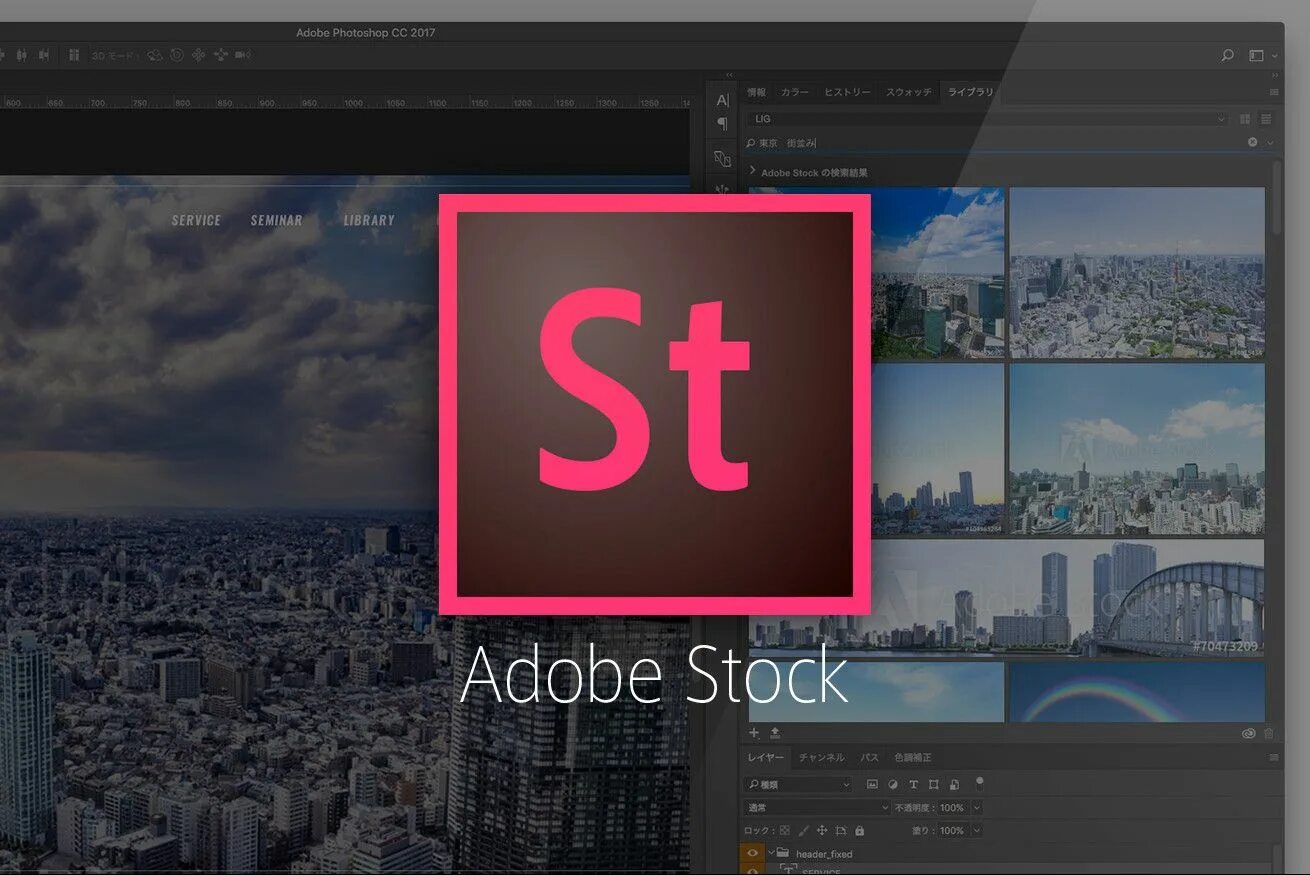1310x875 pixels.
Task: Select the Tokyo Tower aerial stock thumbnail
Action: (1137, 272)
